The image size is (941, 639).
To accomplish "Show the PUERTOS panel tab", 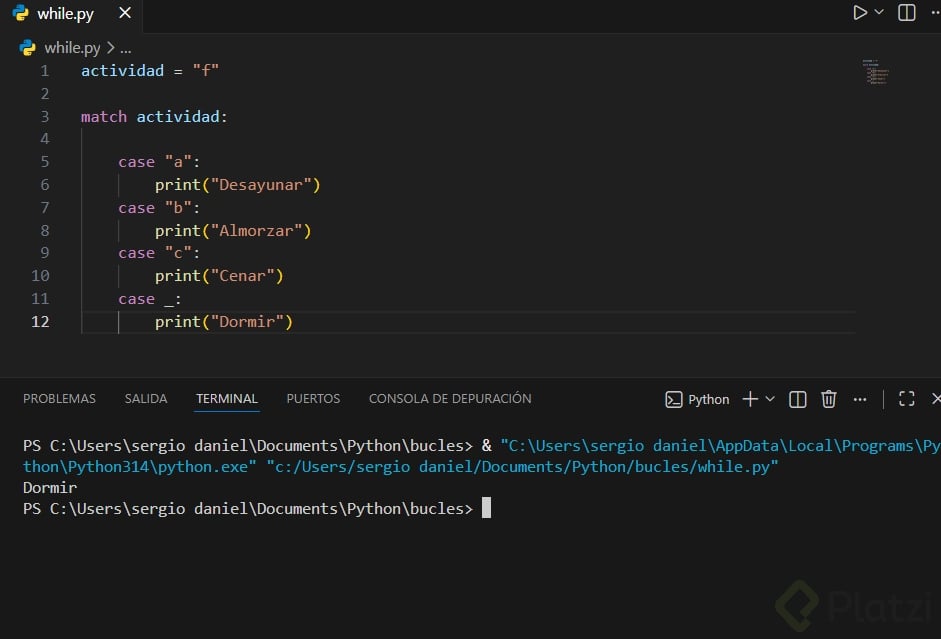I will point(313,398).
